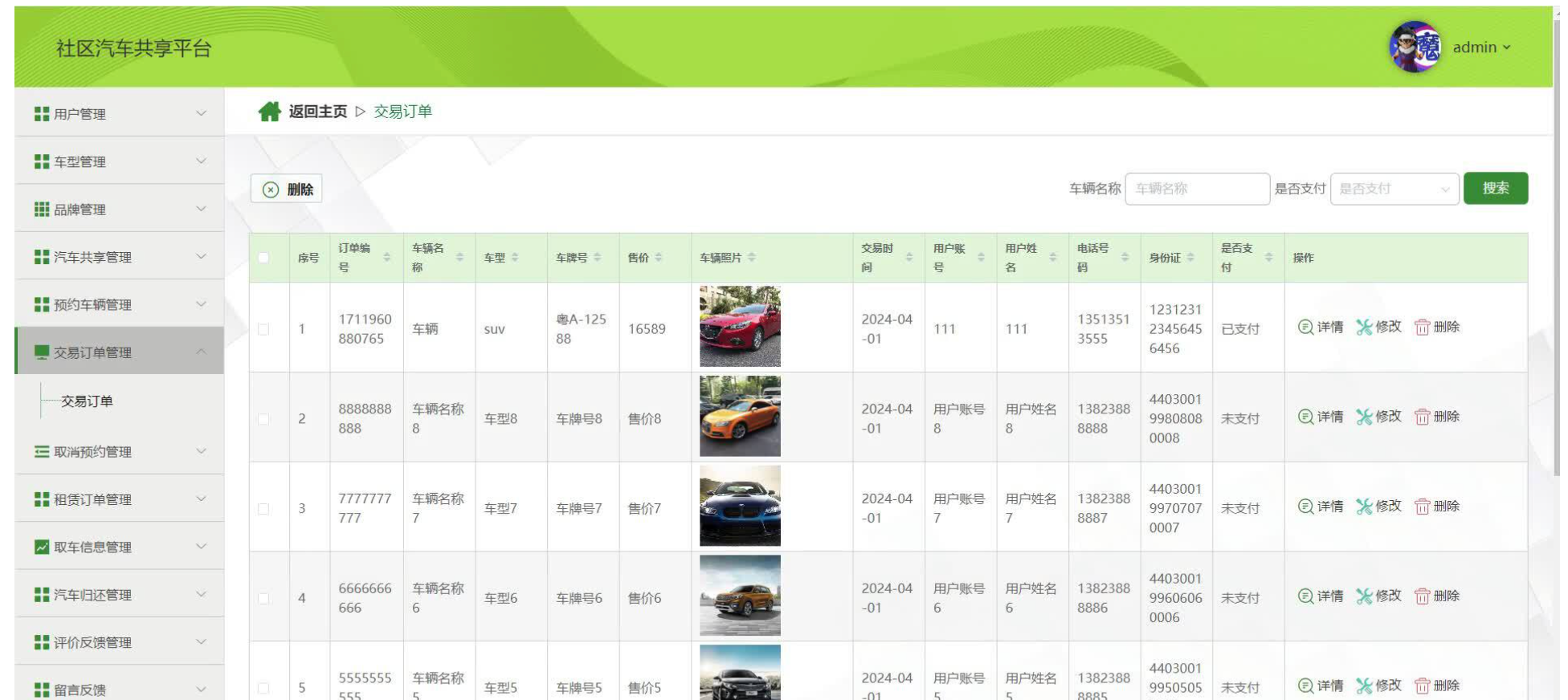
Task: Collapse 交易订单管理 using its chevron
Action: pyautogui.click(x=201, y=352)
